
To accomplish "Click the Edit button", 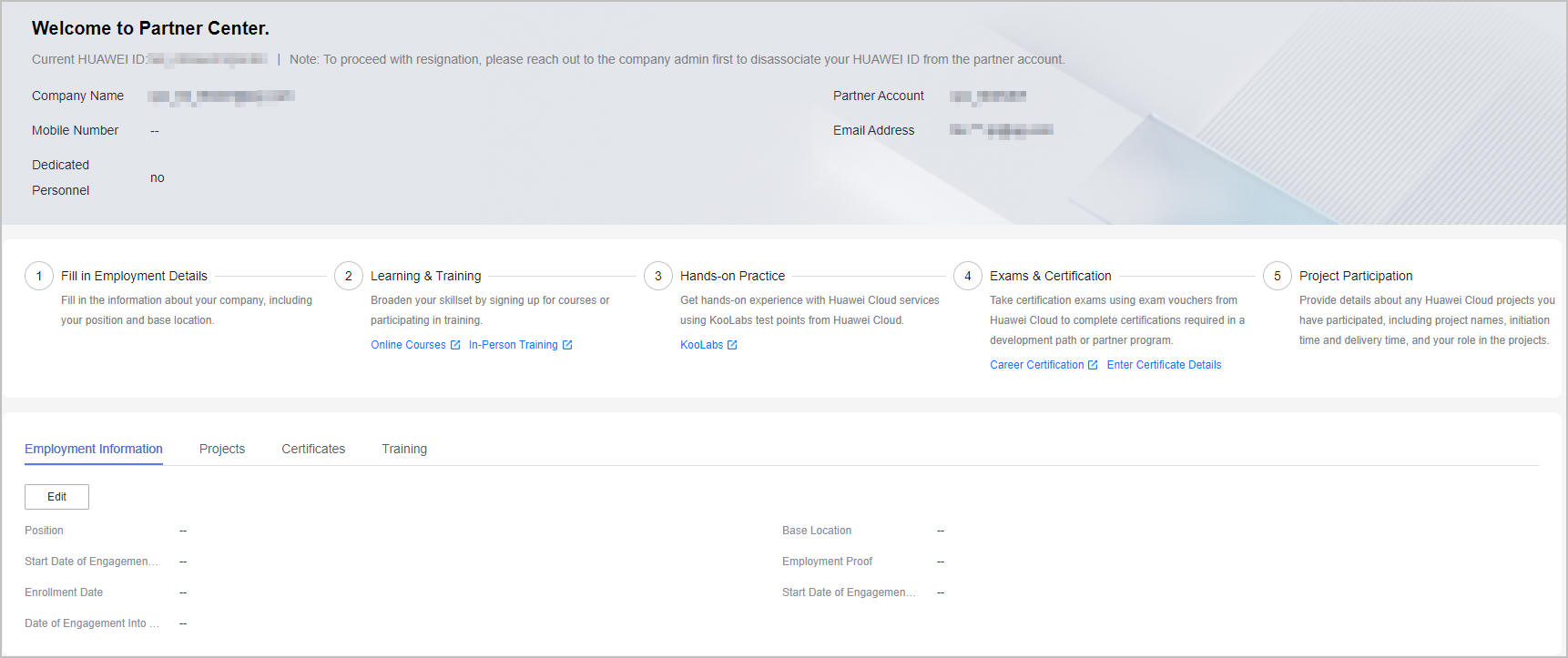I will (56, 497).
